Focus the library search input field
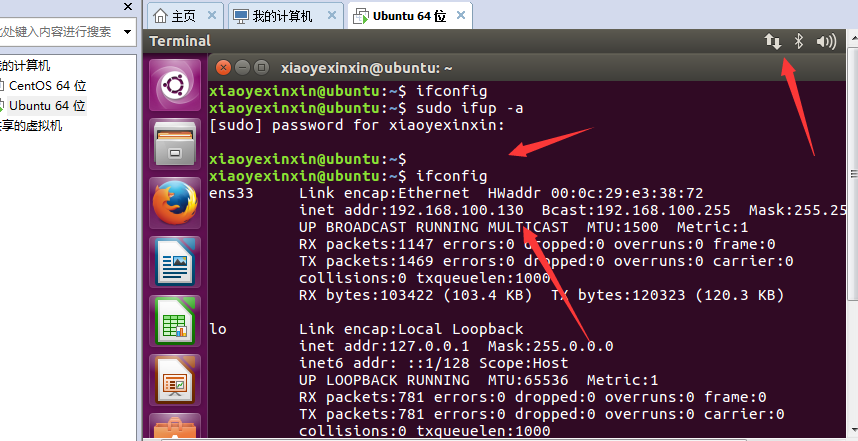The height and width of the screenshot is (441, 858). pos(59,32)
